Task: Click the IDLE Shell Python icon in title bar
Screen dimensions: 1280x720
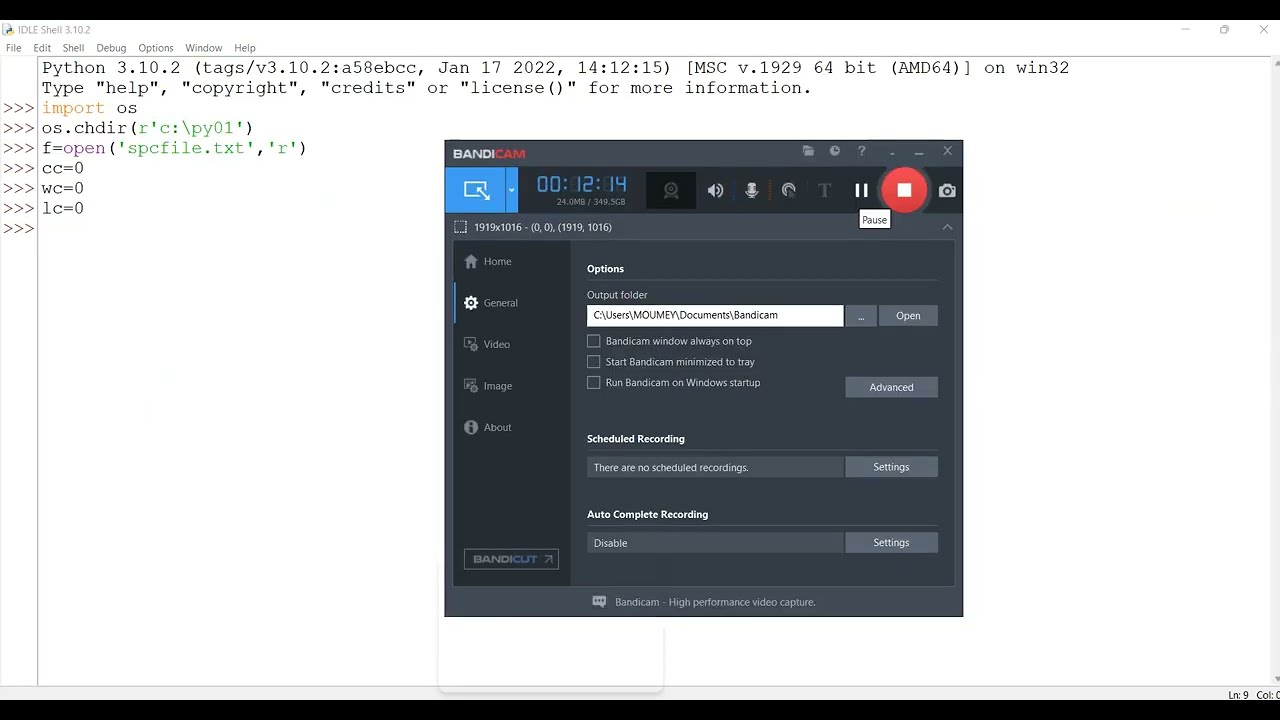Action: (8, 29)
